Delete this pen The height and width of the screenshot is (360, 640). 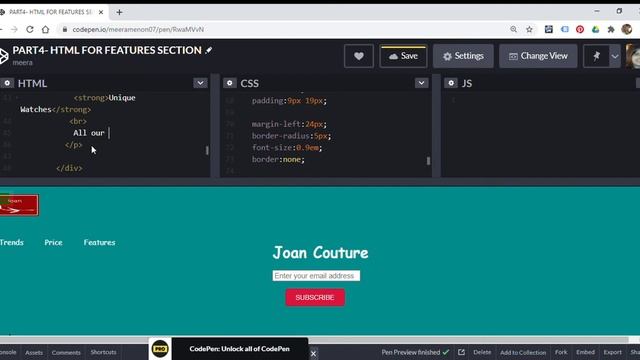482,352
